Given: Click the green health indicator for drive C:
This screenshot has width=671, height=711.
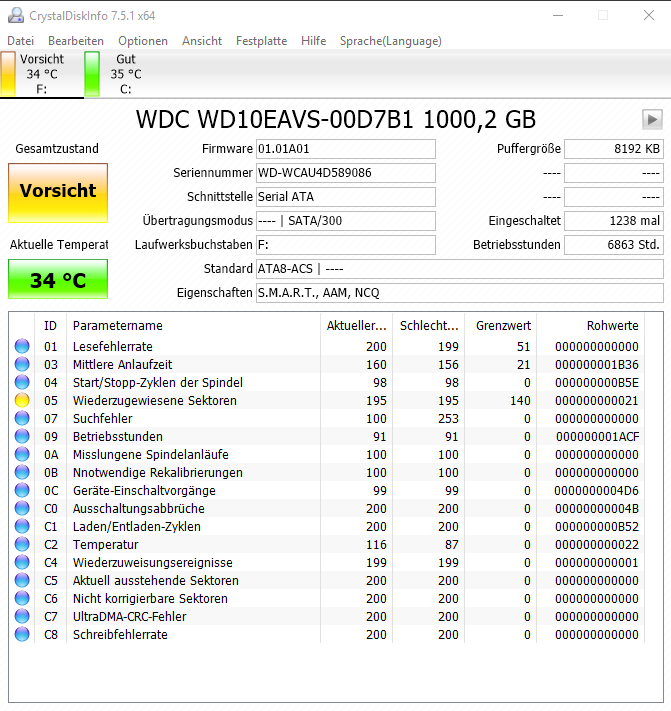Looking at the screenshot, I should 92,73.
